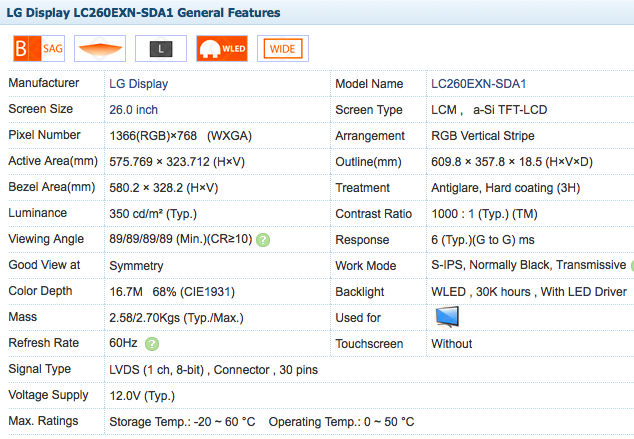Click the 'Max. Ratings' row label
Viewport: 634px width, 439px height.
click(43, 421)
